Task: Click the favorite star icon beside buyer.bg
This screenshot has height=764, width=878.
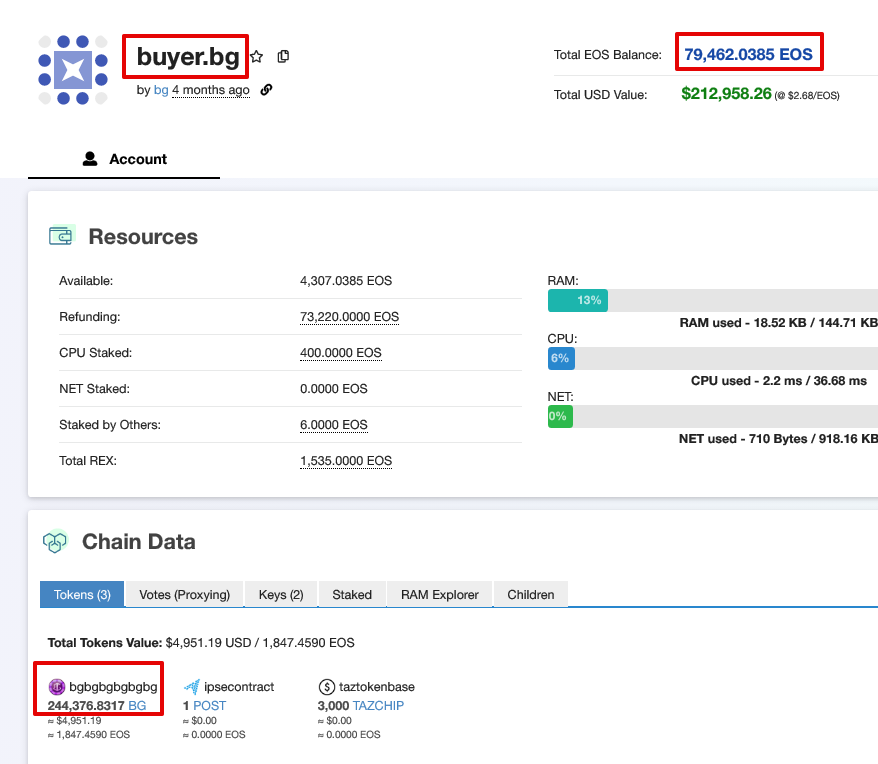Action: coord(256,57)
